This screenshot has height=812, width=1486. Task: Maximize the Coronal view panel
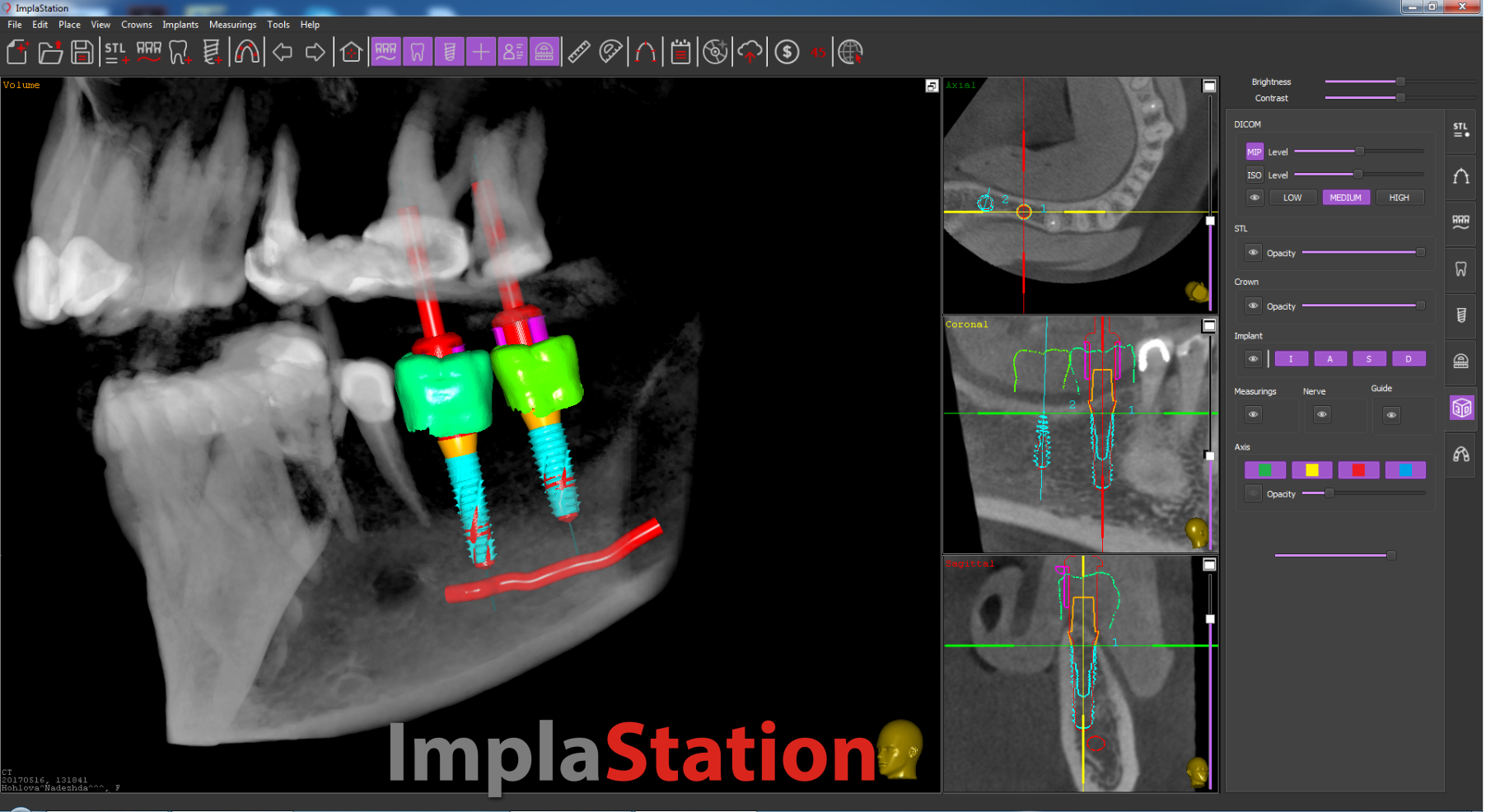1208,325
